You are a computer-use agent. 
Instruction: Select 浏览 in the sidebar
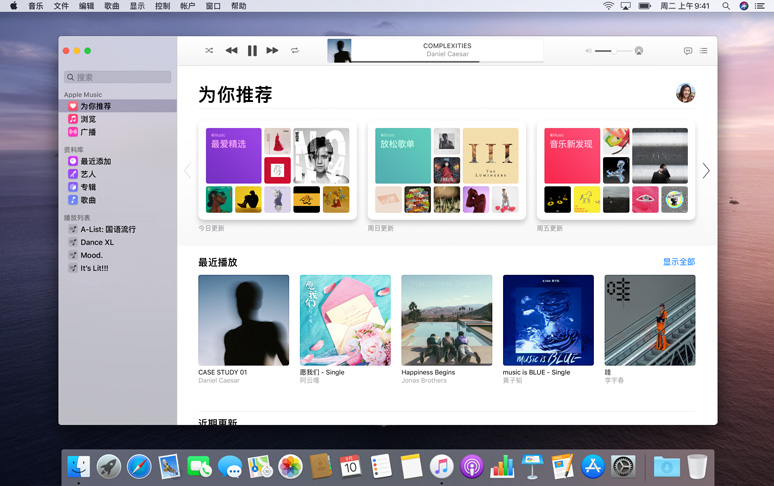[x=89, y=119]
